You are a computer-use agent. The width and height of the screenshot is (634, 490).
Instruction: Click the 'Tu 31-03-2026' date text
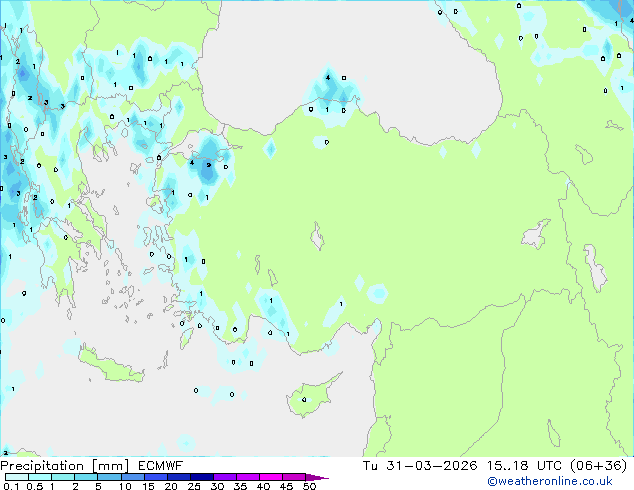coord(420,466)
